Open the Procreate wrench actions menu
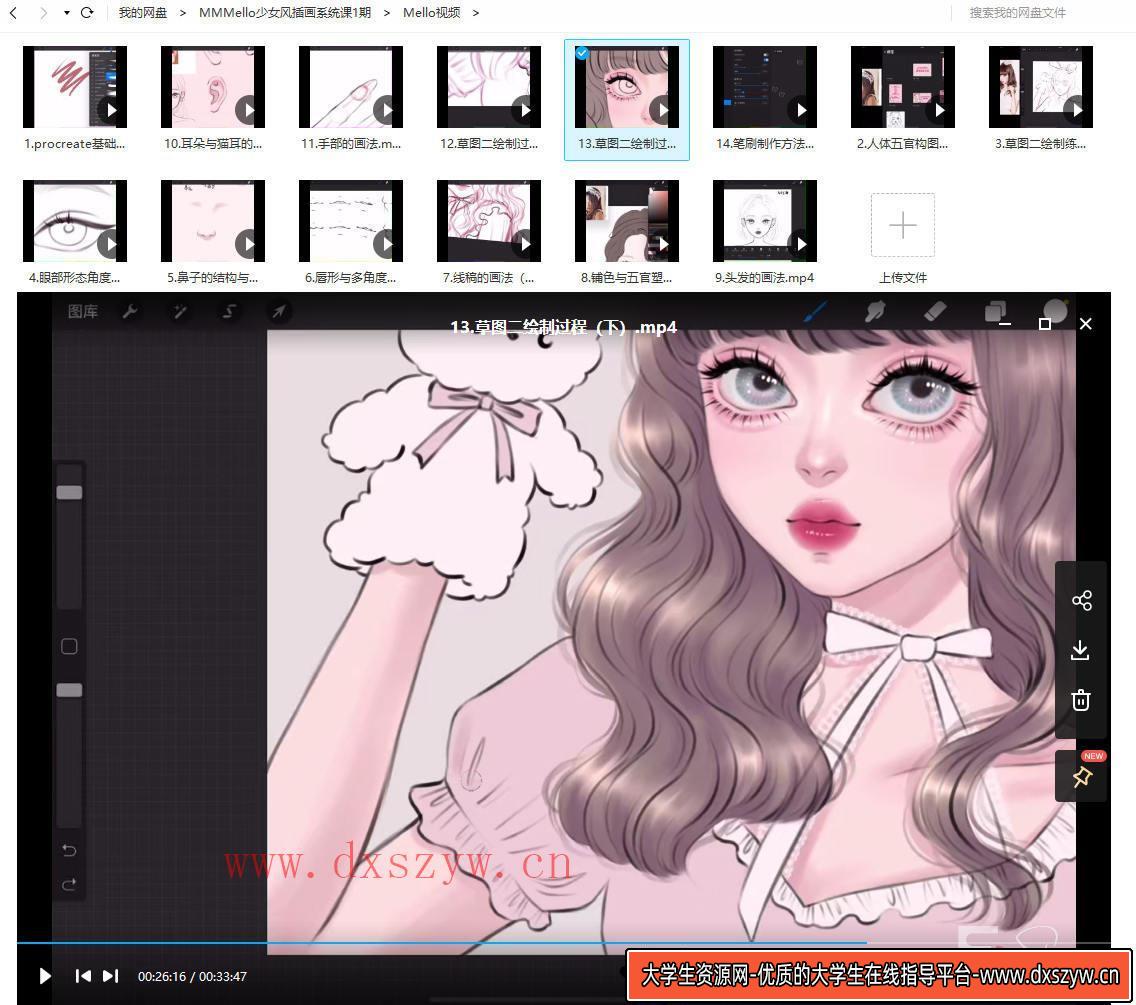1136x1005 pixels. pos(130,312)
